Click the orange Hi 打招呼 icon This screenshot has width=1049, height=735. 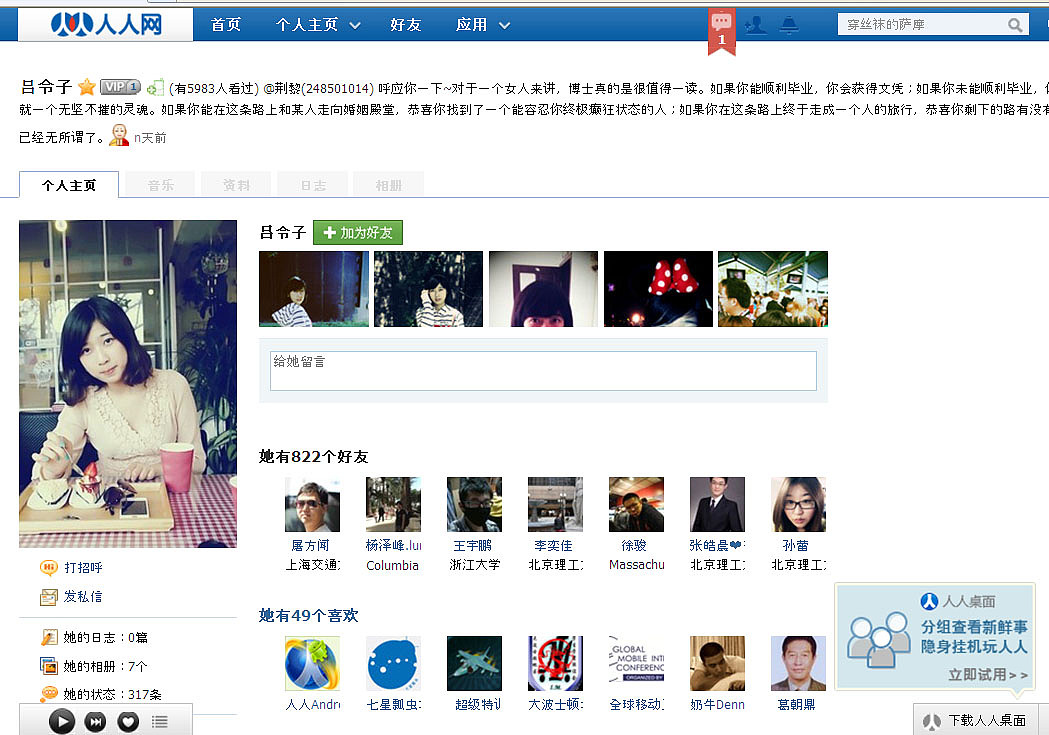click(x=48, y=568)
